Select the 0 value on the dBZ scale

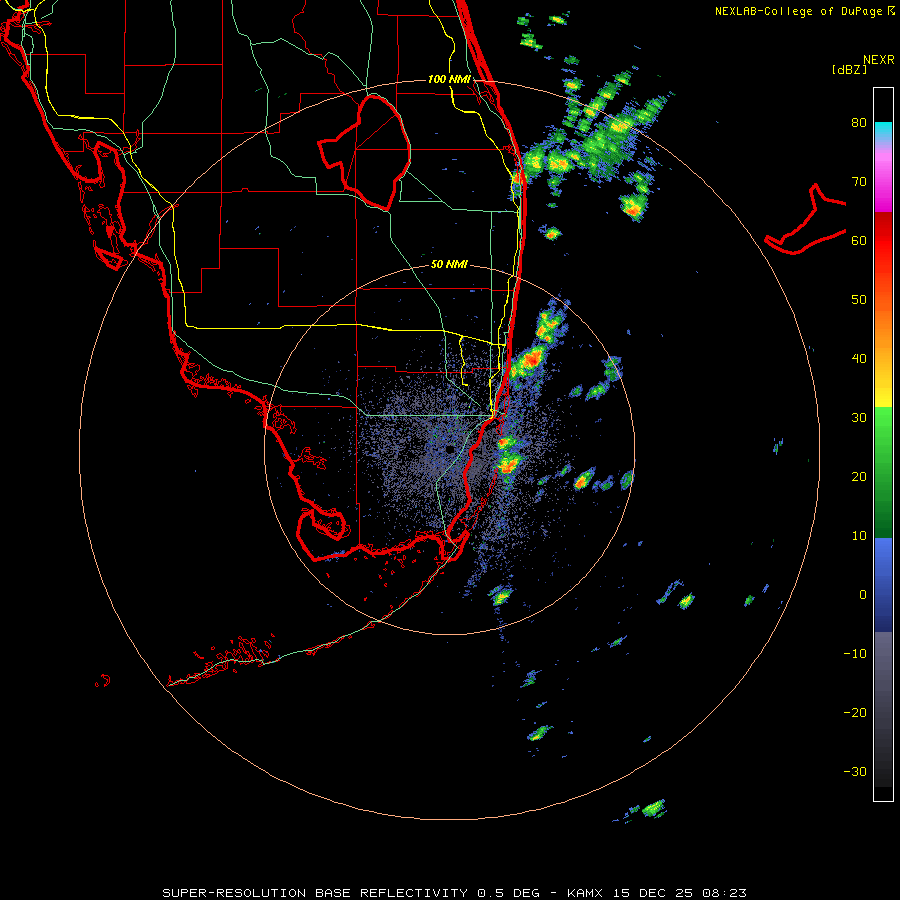click(x=863, y=595)
